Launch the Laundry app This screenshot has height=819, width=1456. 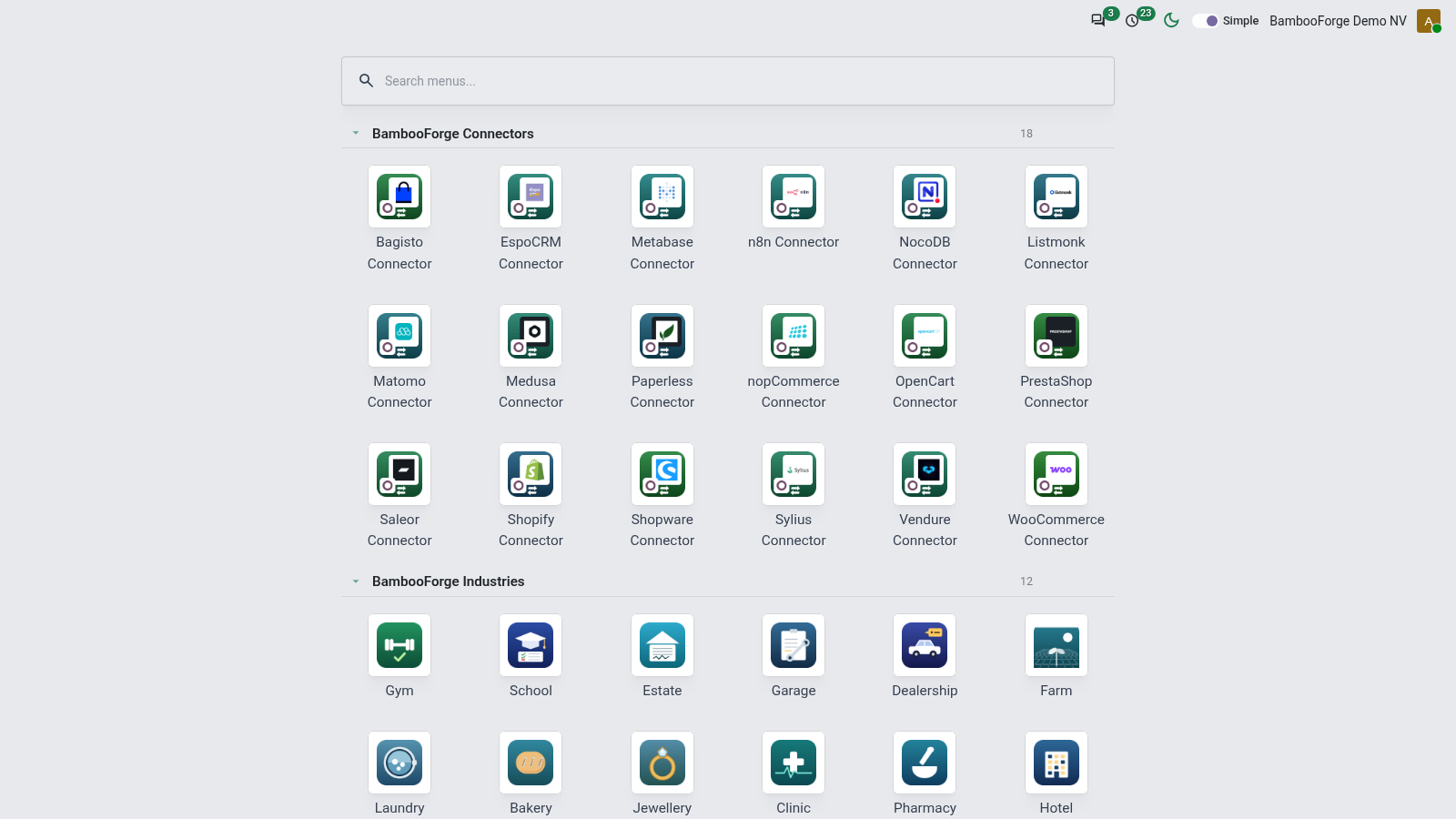[399, 763]
